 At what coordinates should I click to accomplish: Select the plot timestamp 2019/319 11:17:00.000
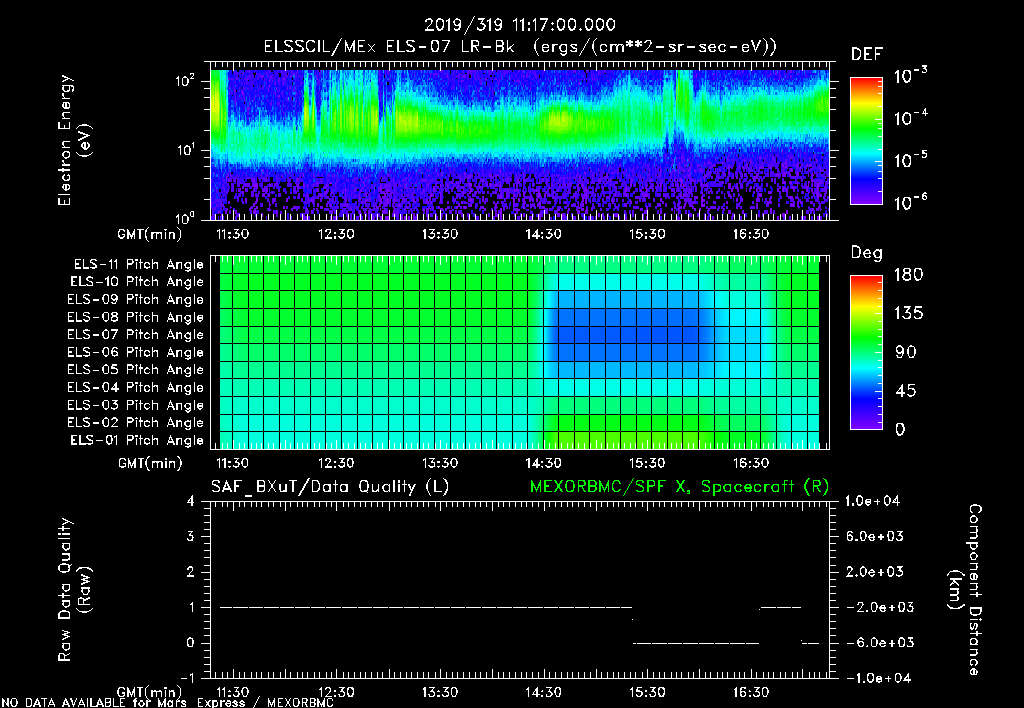point(520,25)
